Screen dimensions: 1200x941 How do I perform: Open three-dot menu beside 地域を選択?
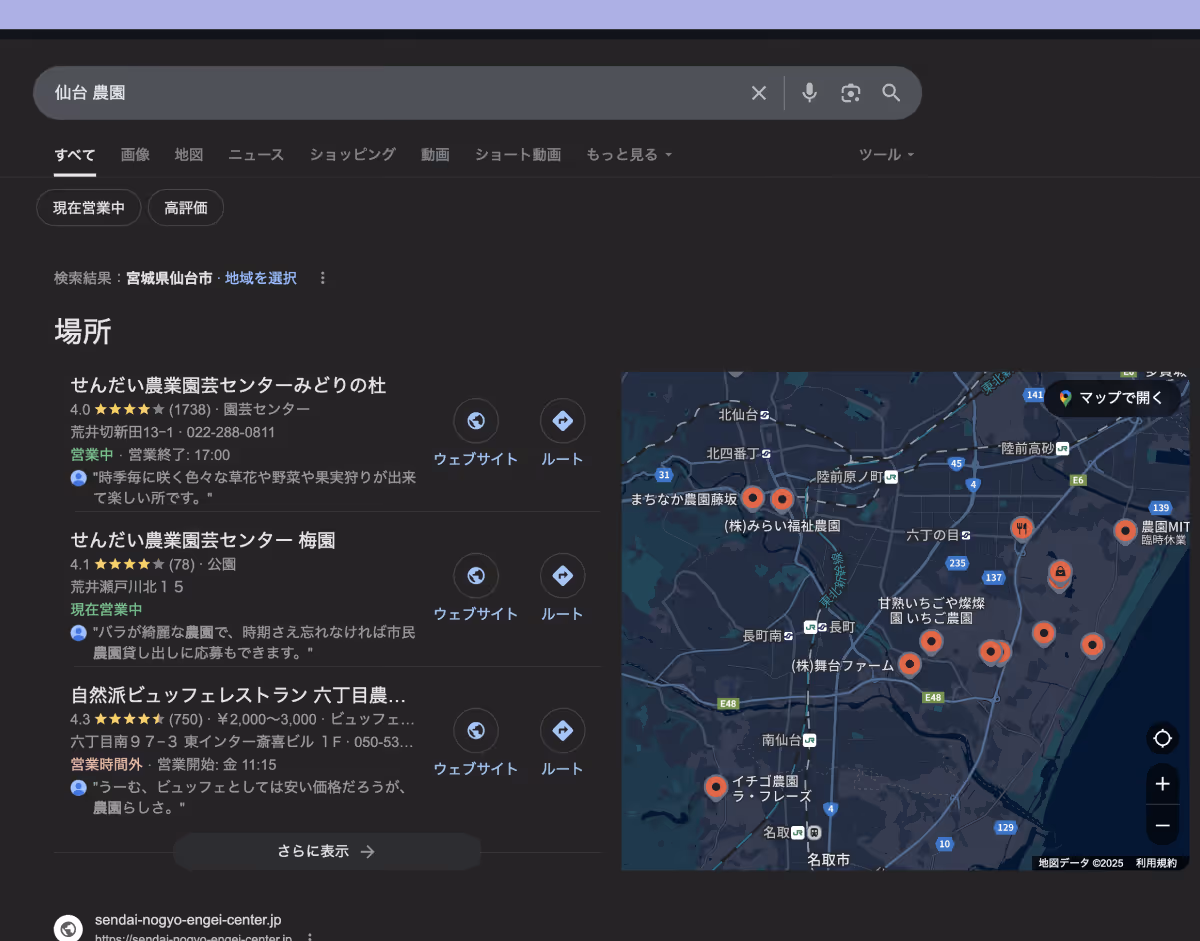pos(322,278)
